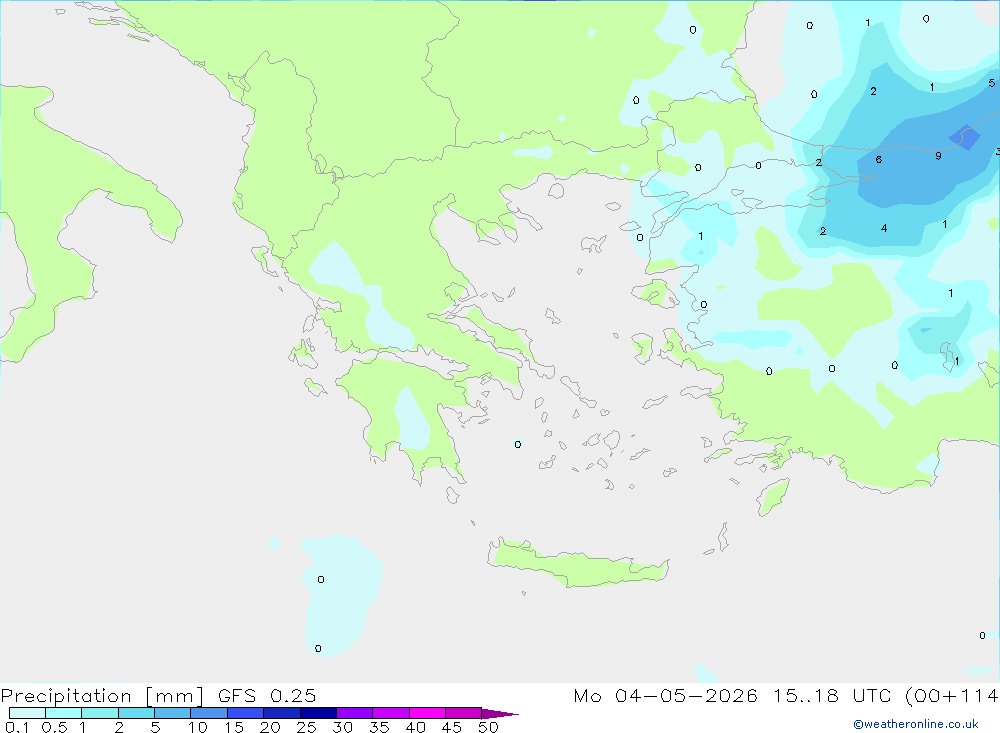Viewport: 1000px width, 733px height.
Task: Select the 10–15 mm legend swatch
Action: click(209, 713)
